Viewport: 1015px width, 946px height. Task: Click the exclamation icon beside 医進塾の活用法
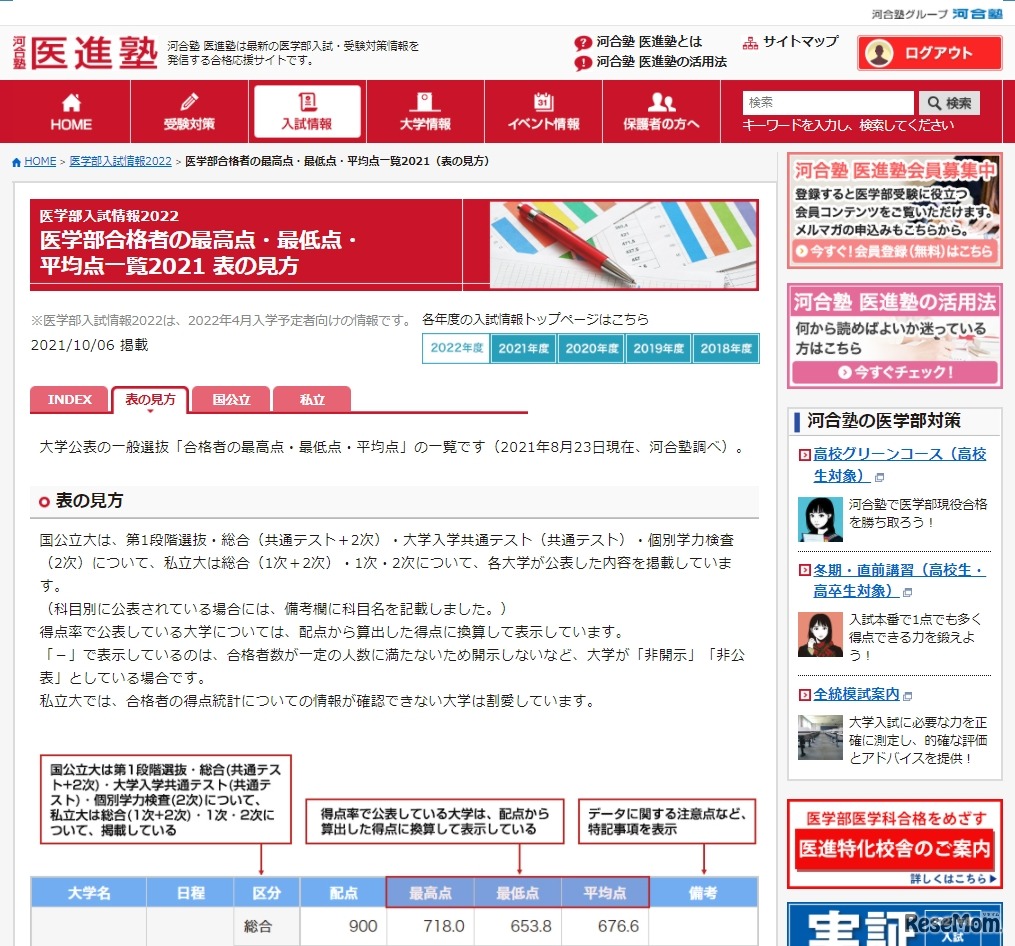tap(582, 63)
